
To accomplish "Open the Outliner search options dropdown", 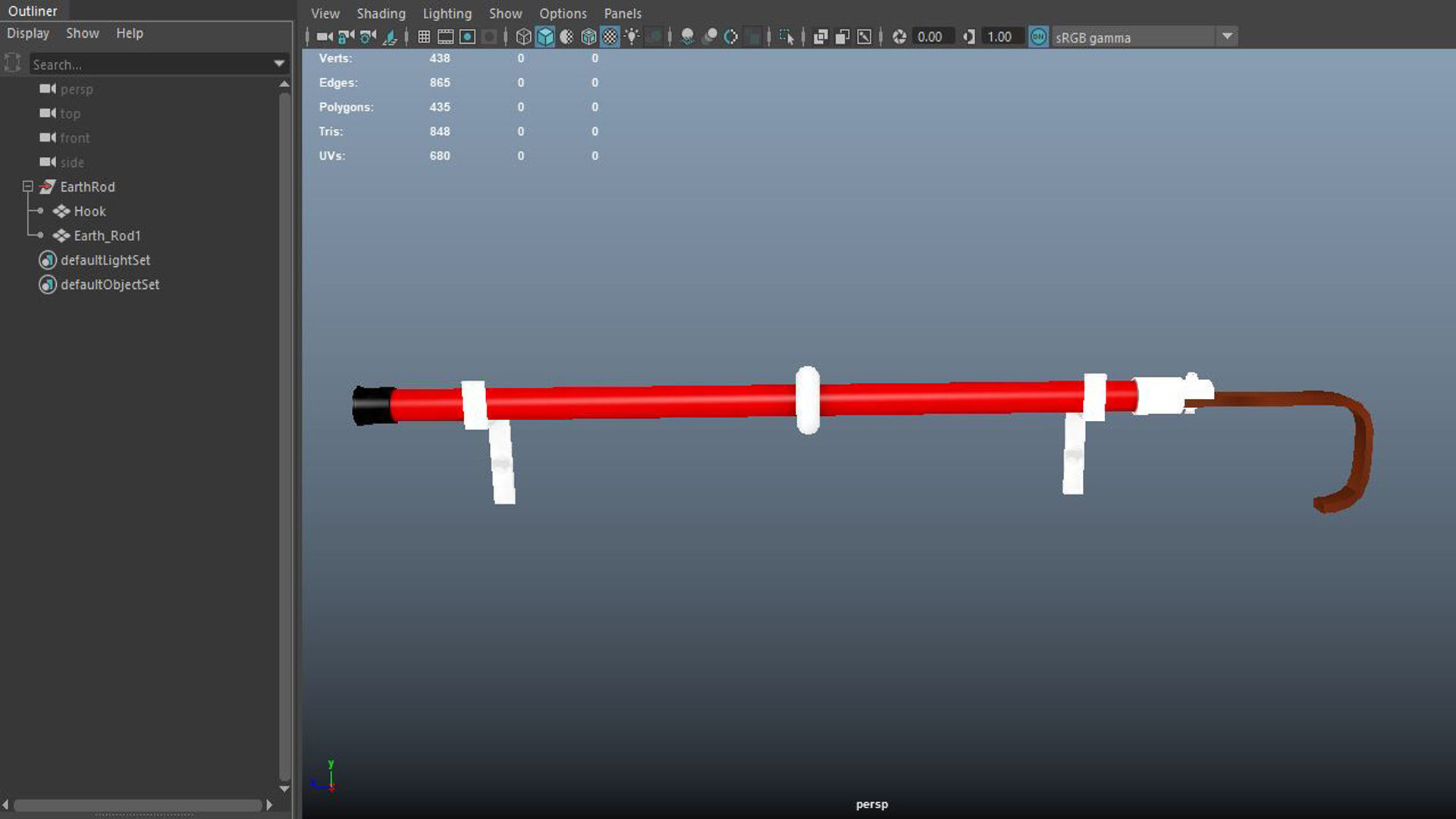I will coord(279,64).
